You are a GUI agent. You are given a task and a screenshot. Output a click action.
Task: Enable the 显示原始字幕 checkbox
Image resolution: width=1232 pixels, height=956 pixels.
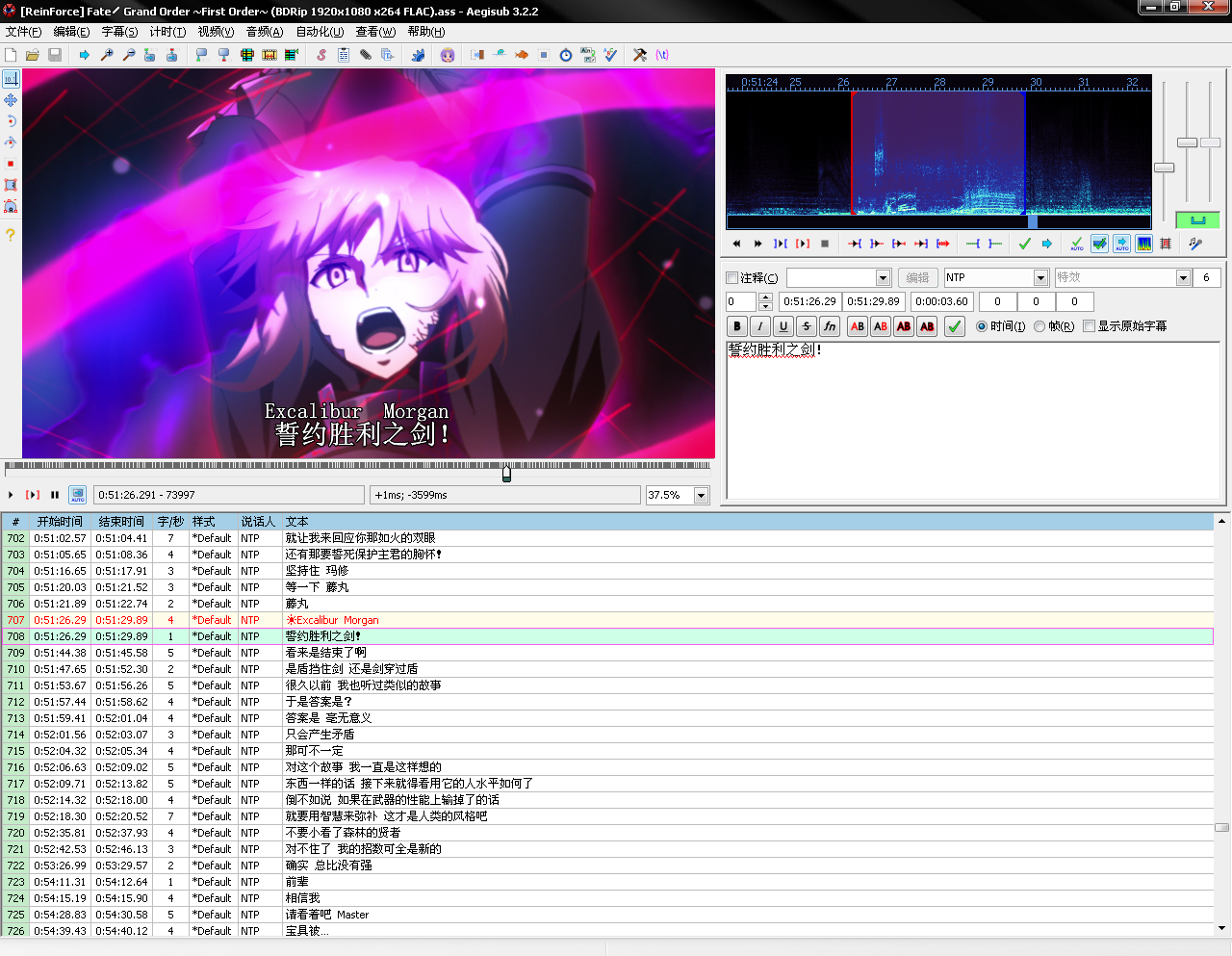(1089, 326)
